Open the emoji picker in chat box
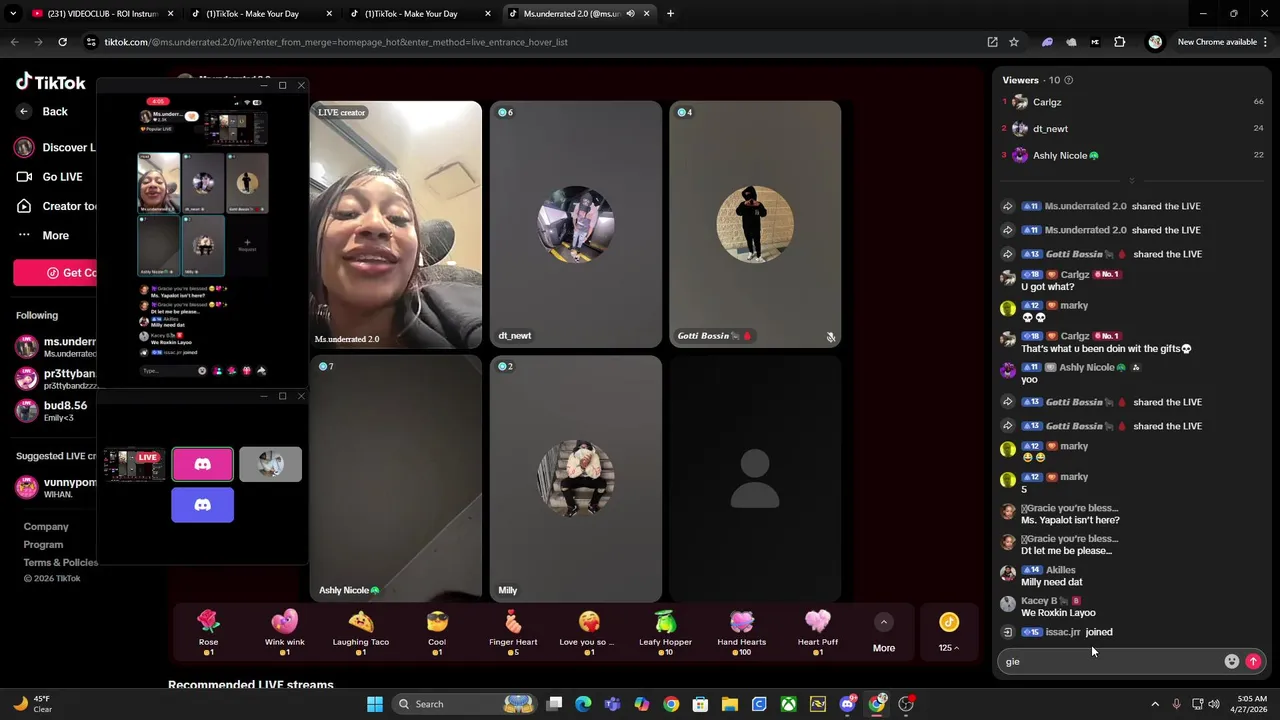Image resolution: width=1280 pixels, height=720 pixels. click(x=1232, y=661)
